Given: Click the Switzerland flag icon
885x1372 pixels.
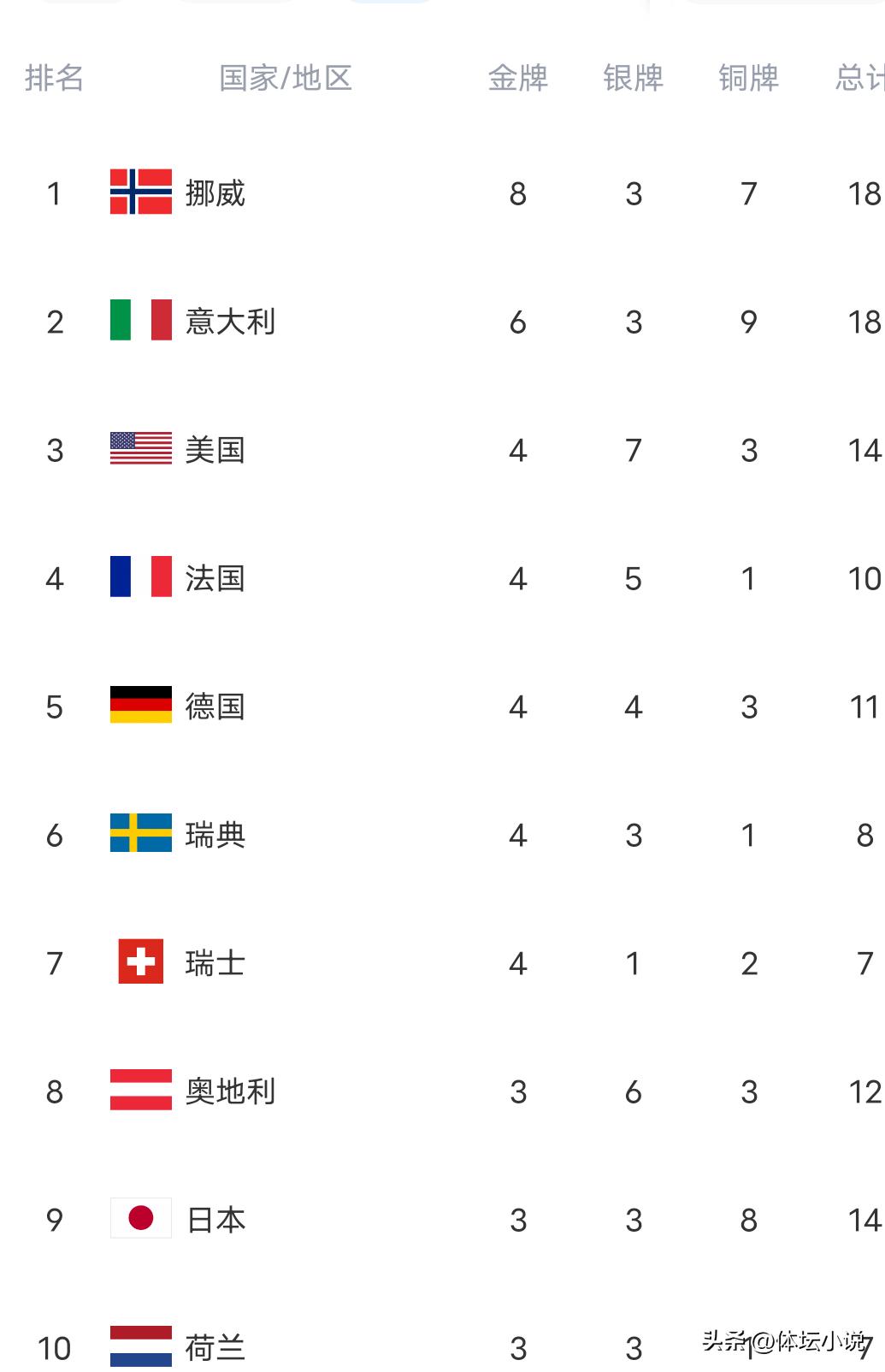Looking at the screenshot, I should tap(141, 961).
